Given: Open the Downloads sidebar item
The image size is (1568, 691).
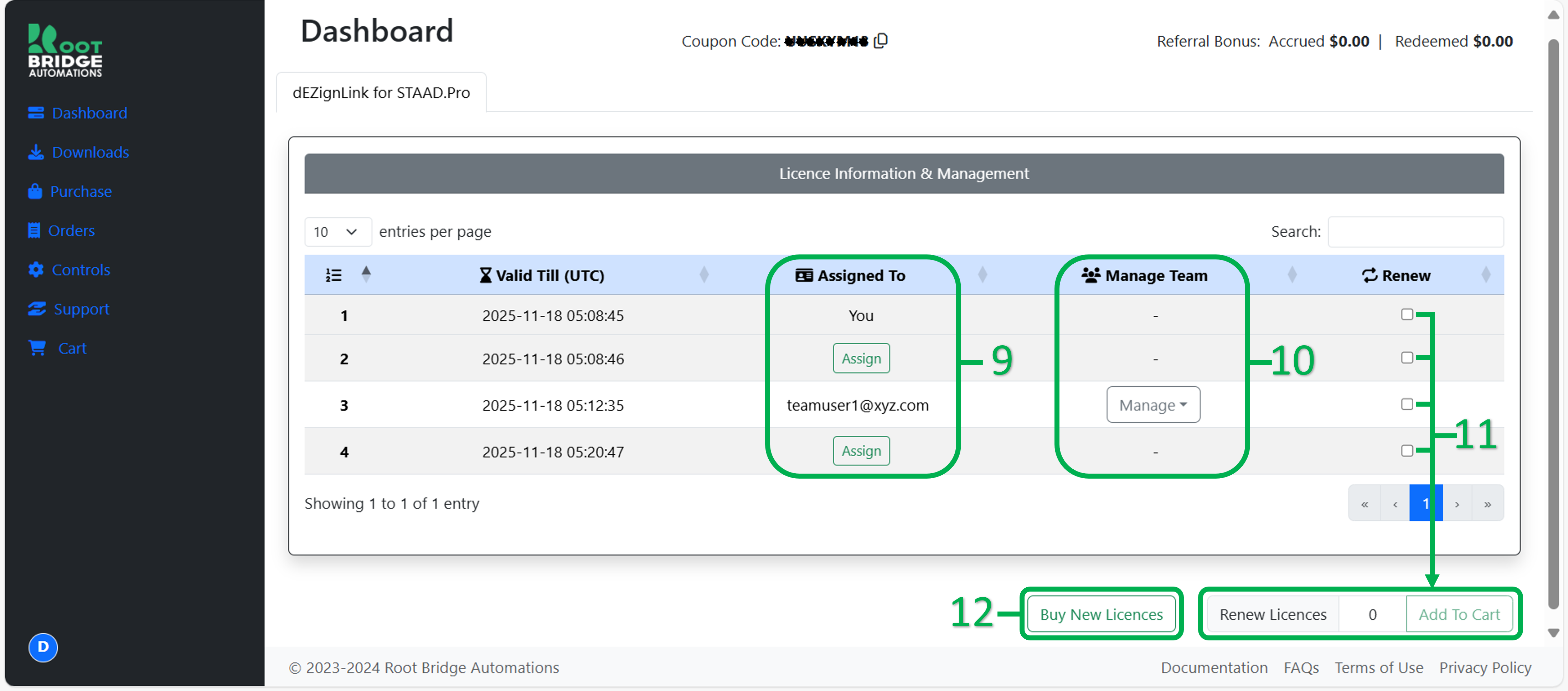Looking at the screenshot, I should coord(78,152).
